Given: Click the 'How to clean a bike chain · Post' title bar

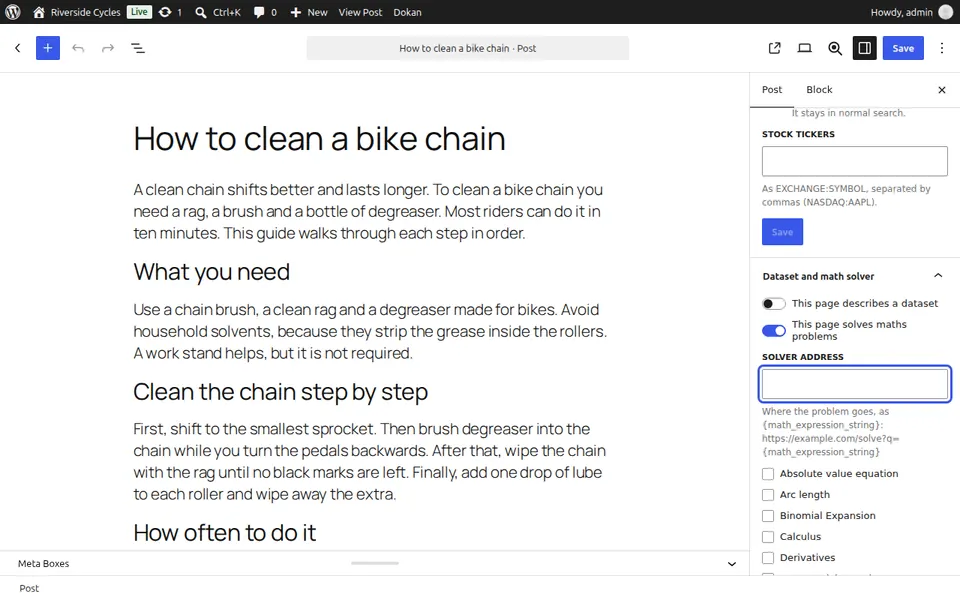Looking at the screenshot, I should click(468, 48).
